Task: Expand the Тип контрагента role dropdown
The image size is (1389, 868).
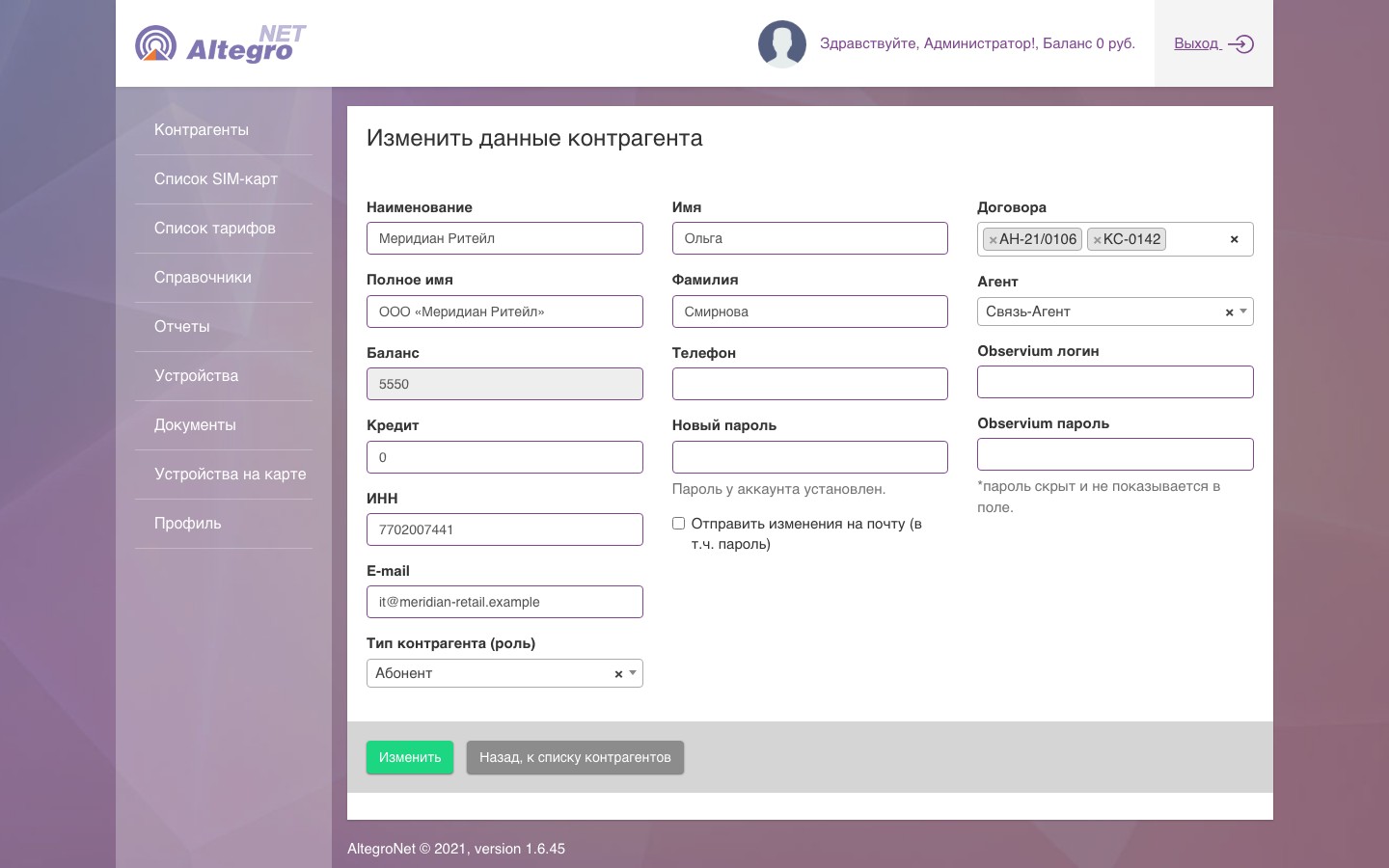Action: coord(633,673)
